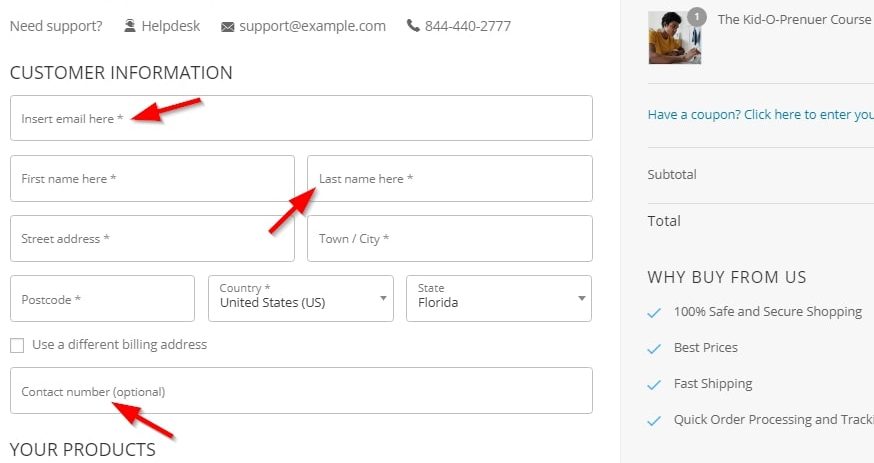This screenshot has height=463, width=874.
Task: Open the Helpdesk support link
Action: click(170, 26)
